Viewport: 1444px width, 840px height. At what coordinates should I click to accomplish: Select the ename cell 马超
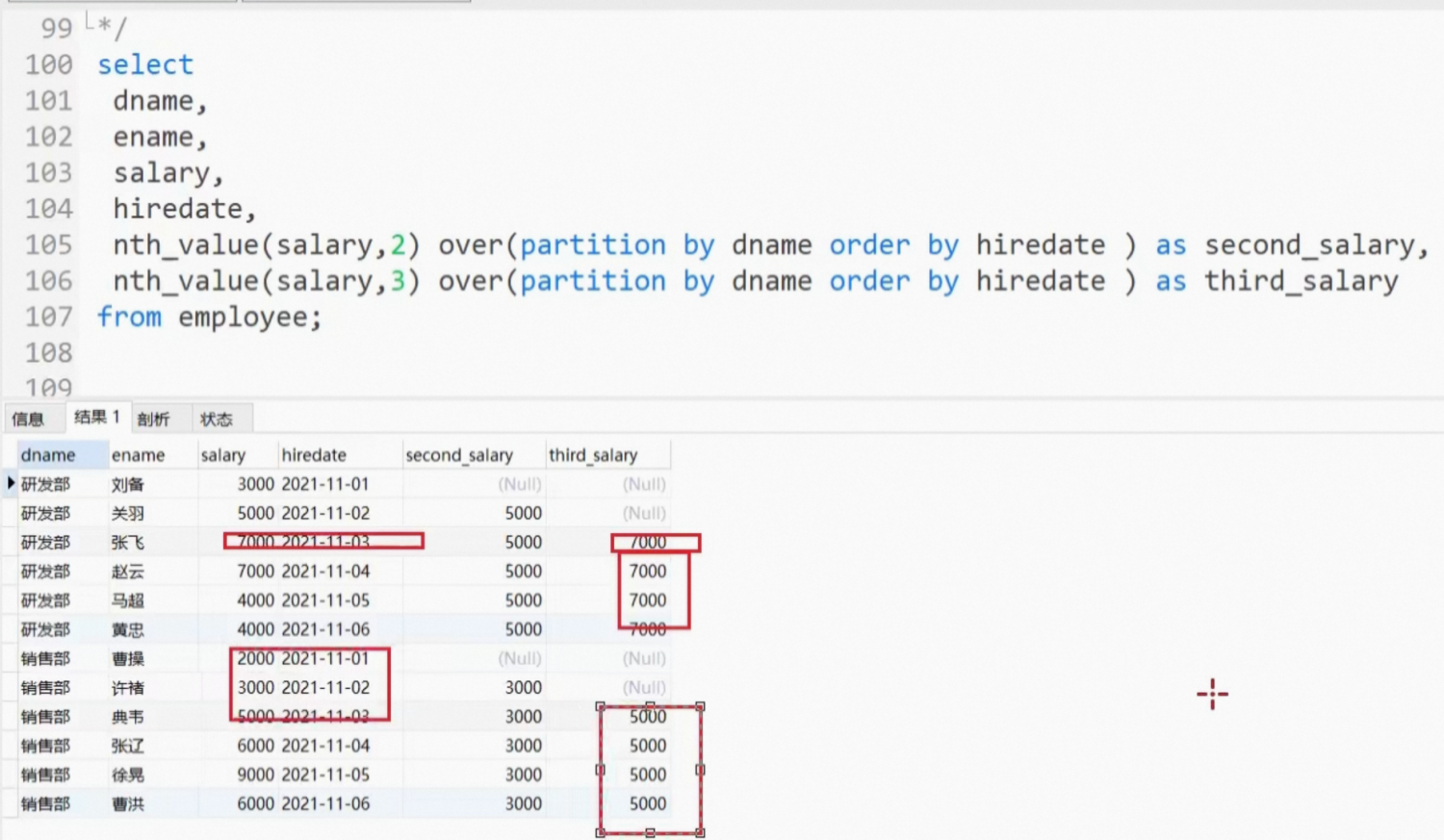point(128,600)
